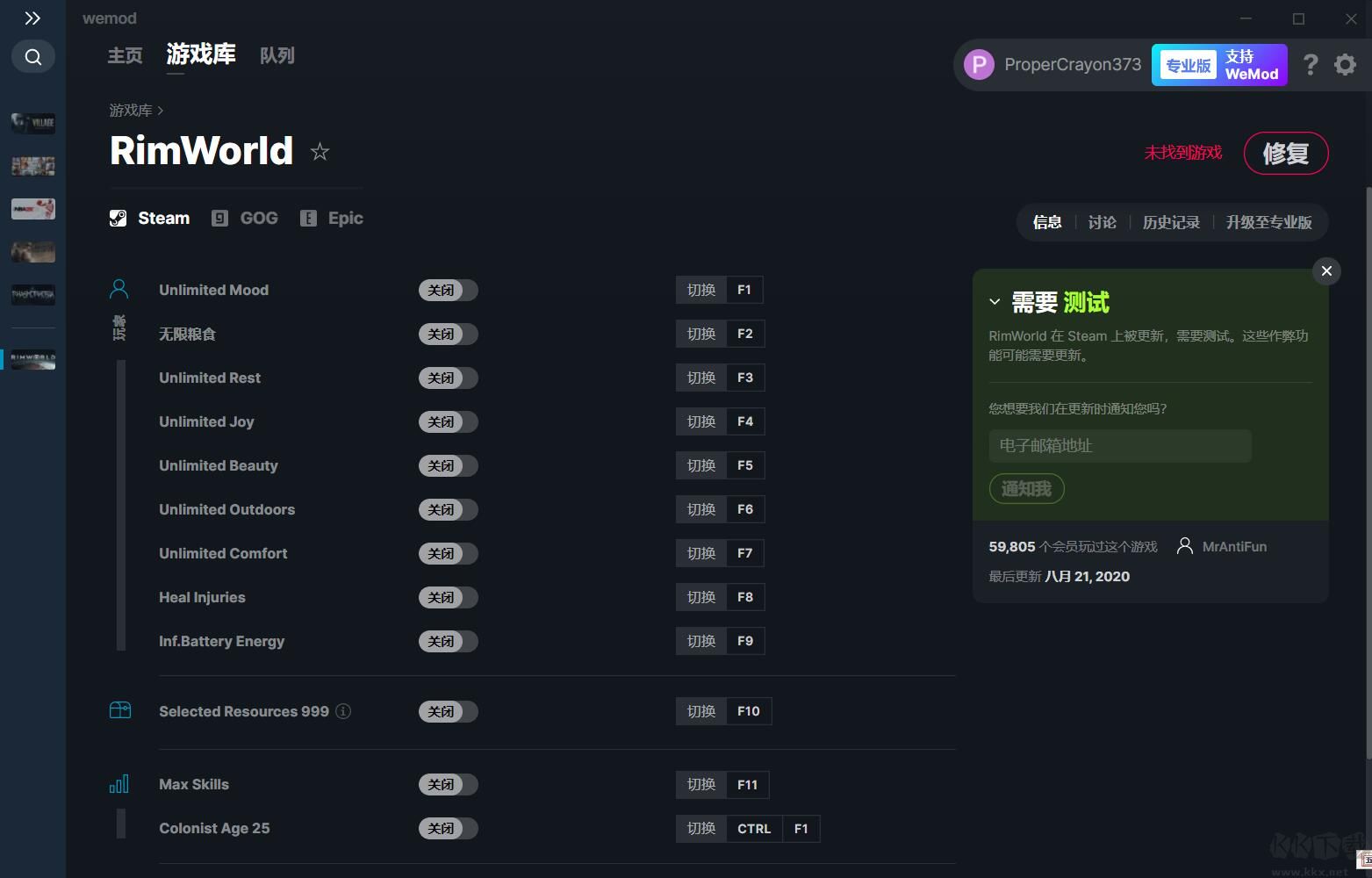Click the inventory chest icon beside Selected Resources

120,710
